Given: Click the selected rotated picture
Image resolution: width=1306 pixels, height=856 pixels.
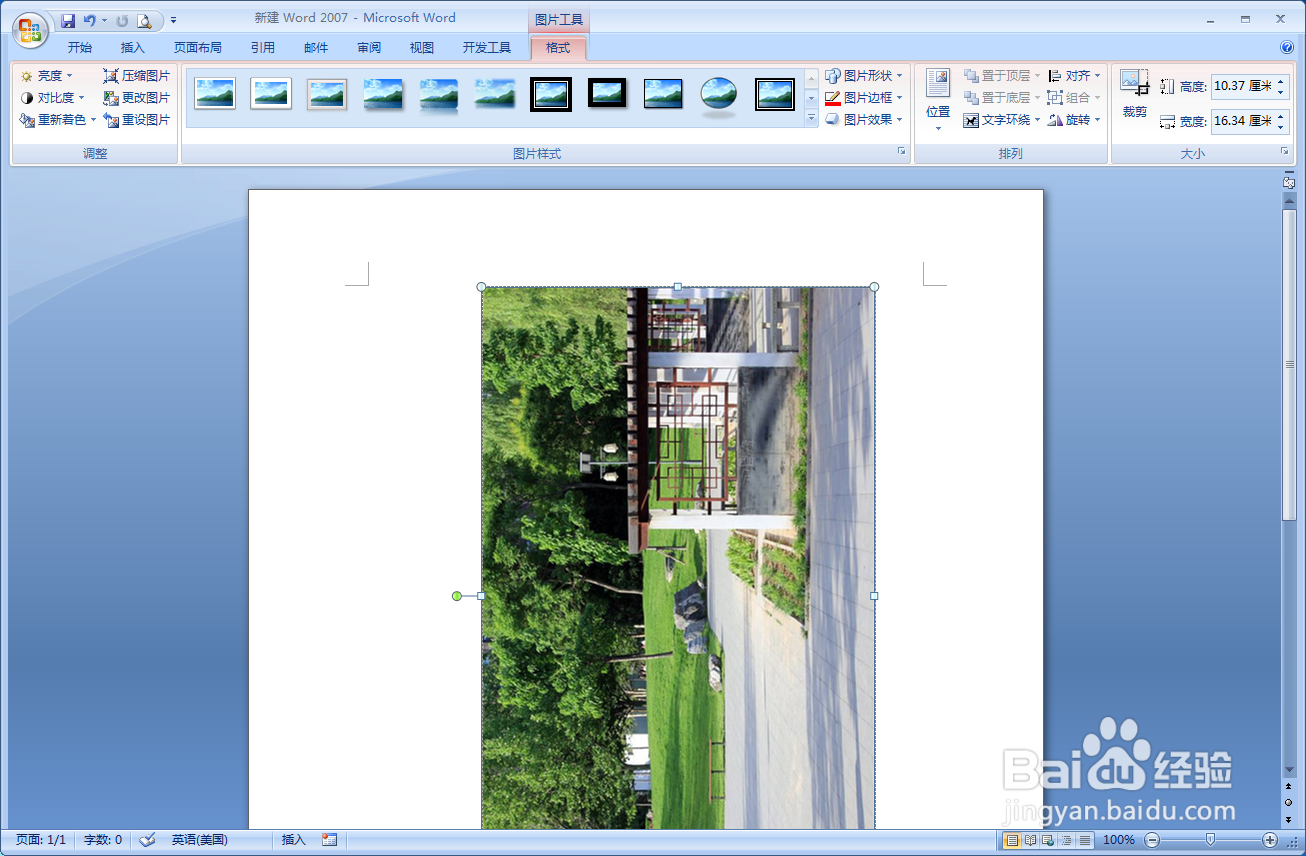Looking at the screenshot, I should point(678,558).
